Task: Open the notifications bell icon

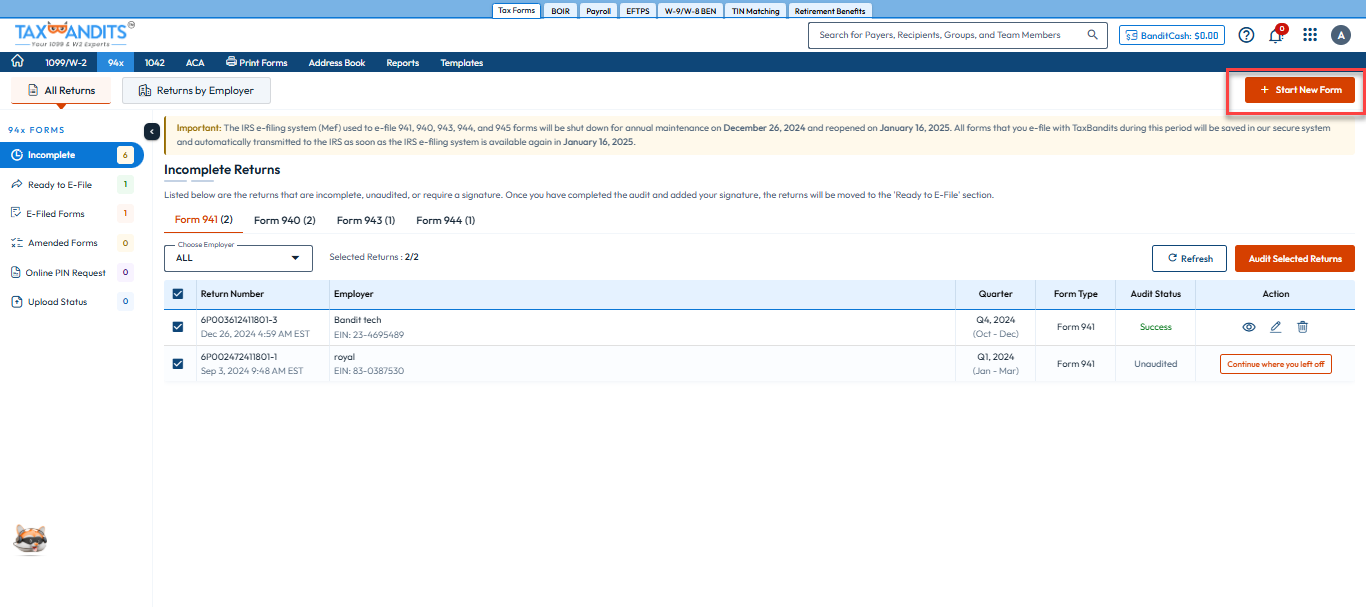Action: (x=1276, y=35)
